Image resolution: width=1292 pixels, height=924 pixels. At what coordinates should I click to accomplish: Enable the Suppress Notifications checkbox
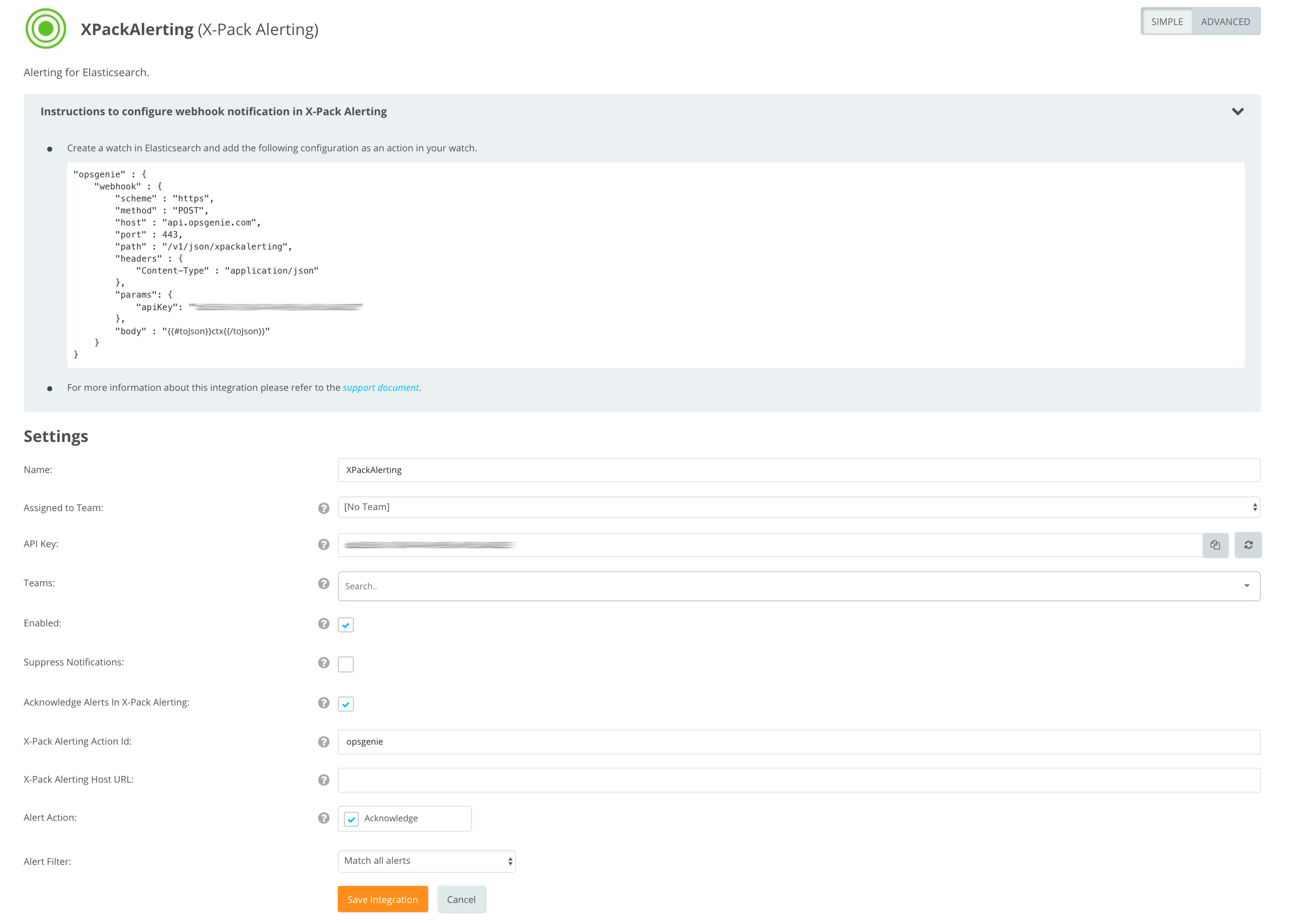[x=345, y=664]
